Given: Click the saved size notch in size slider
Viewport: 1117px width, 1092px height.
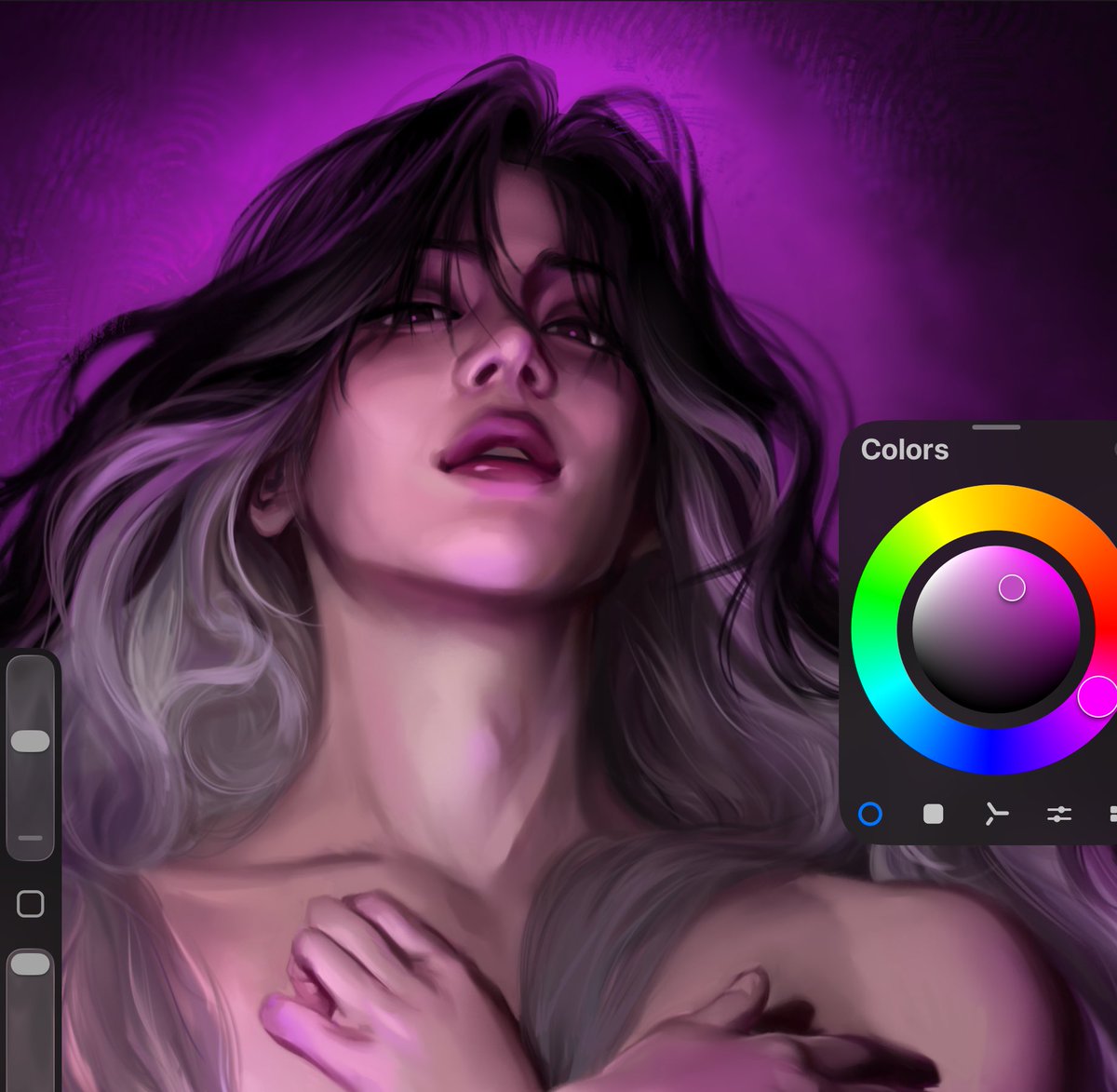Looking at the screenshot, I should pyautogui.click(x=31, y=837).
